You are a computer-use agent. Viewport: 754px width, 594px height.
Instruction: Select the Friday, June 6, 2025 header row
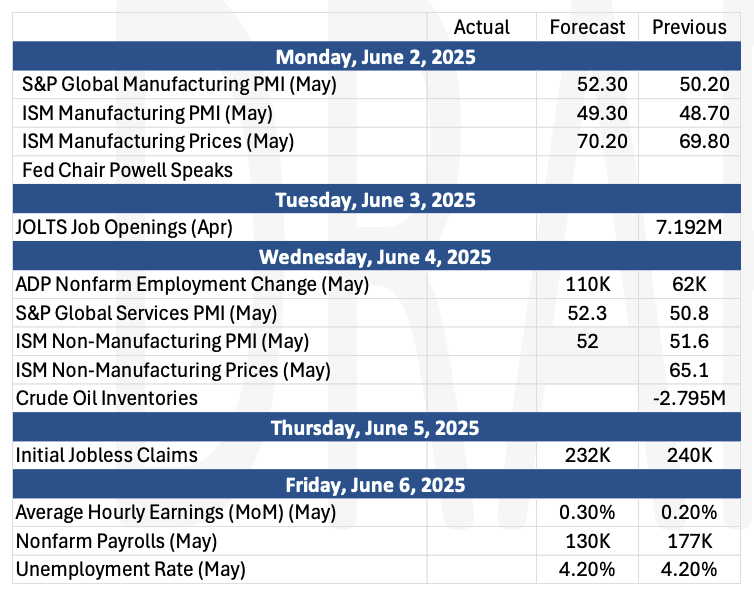click(x=377, y=484)
